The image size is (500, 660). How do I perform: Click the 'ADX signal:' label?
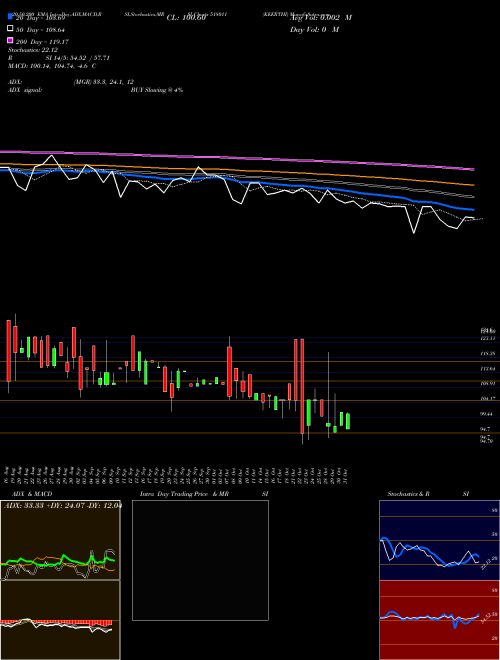pyautogui.click(x=25, y=90)
